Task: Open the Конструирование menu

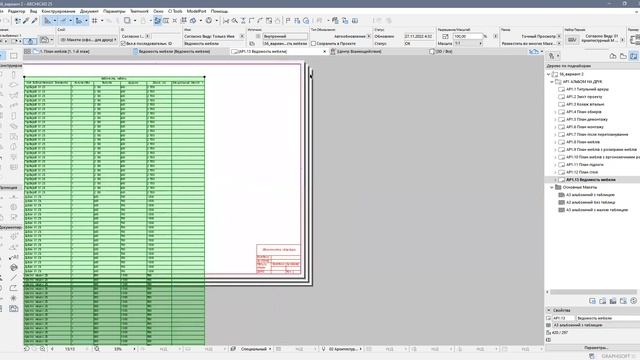Action: pos(58,11)
